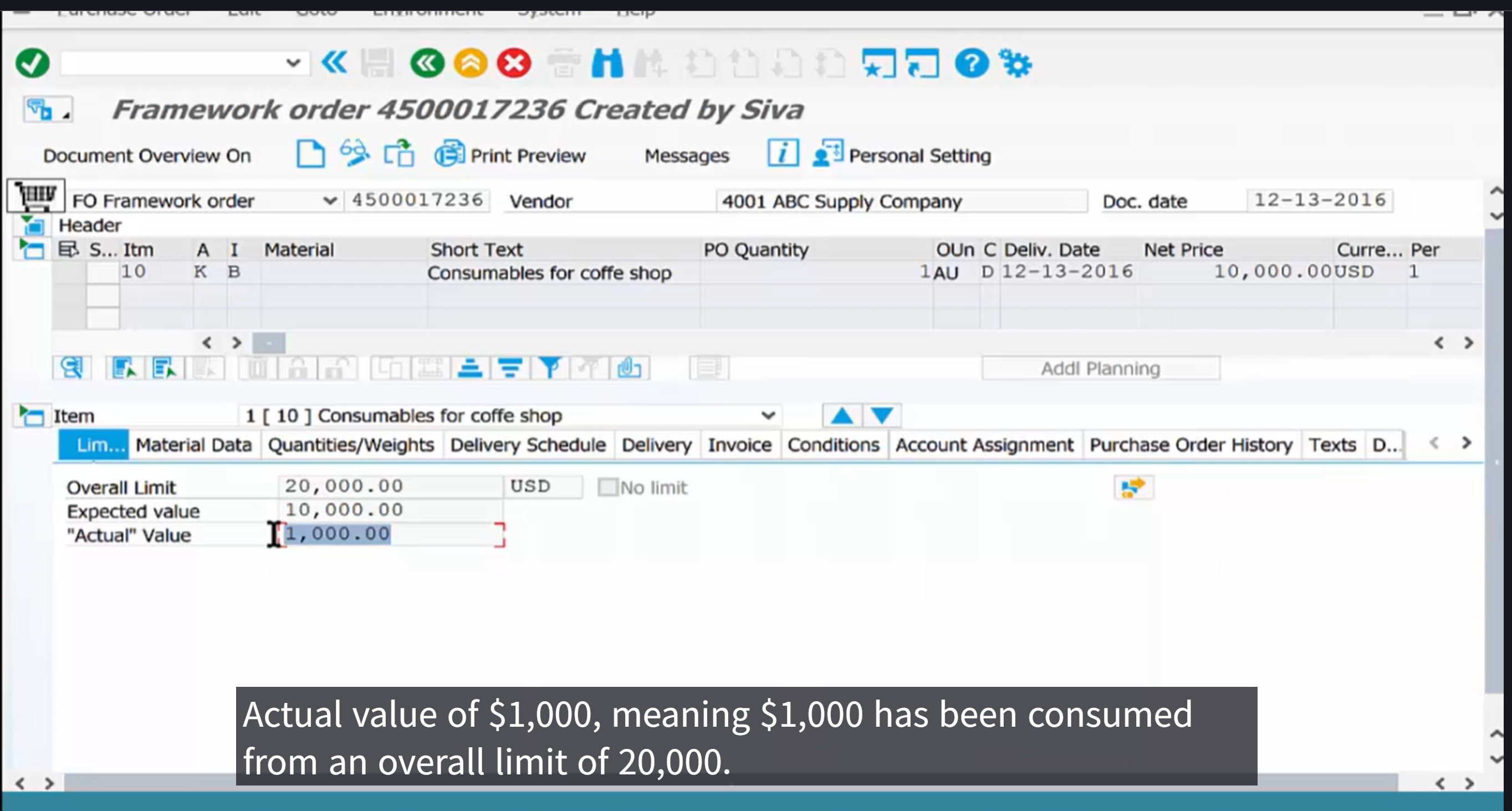Click the green checkmark Enter icon
The height and width of the screenshot is (811, 1512).
coord(32,63)
